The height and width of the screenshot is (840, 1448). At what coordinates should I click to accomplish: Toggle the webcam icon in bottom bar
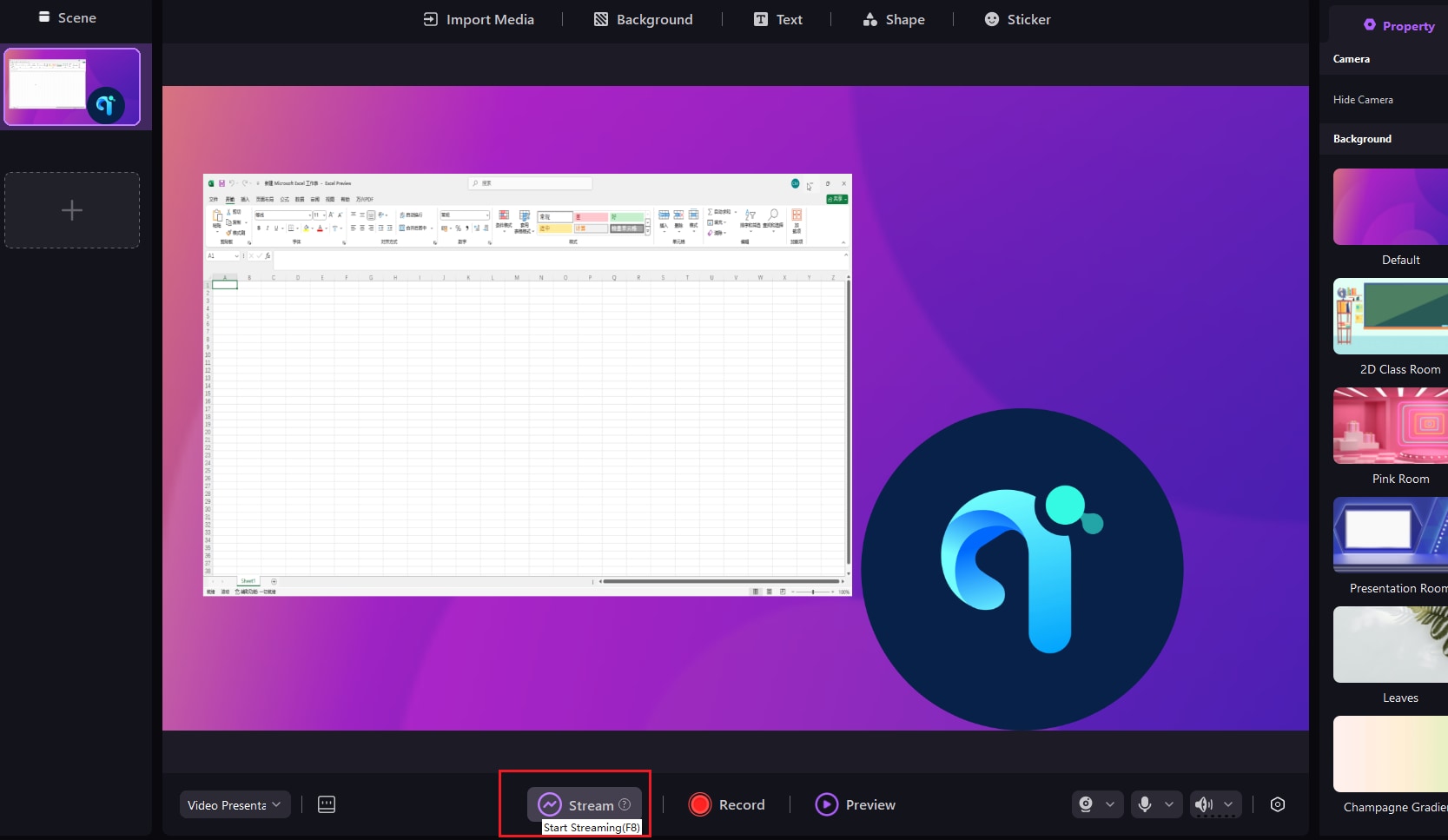(x=1086, y=804)
